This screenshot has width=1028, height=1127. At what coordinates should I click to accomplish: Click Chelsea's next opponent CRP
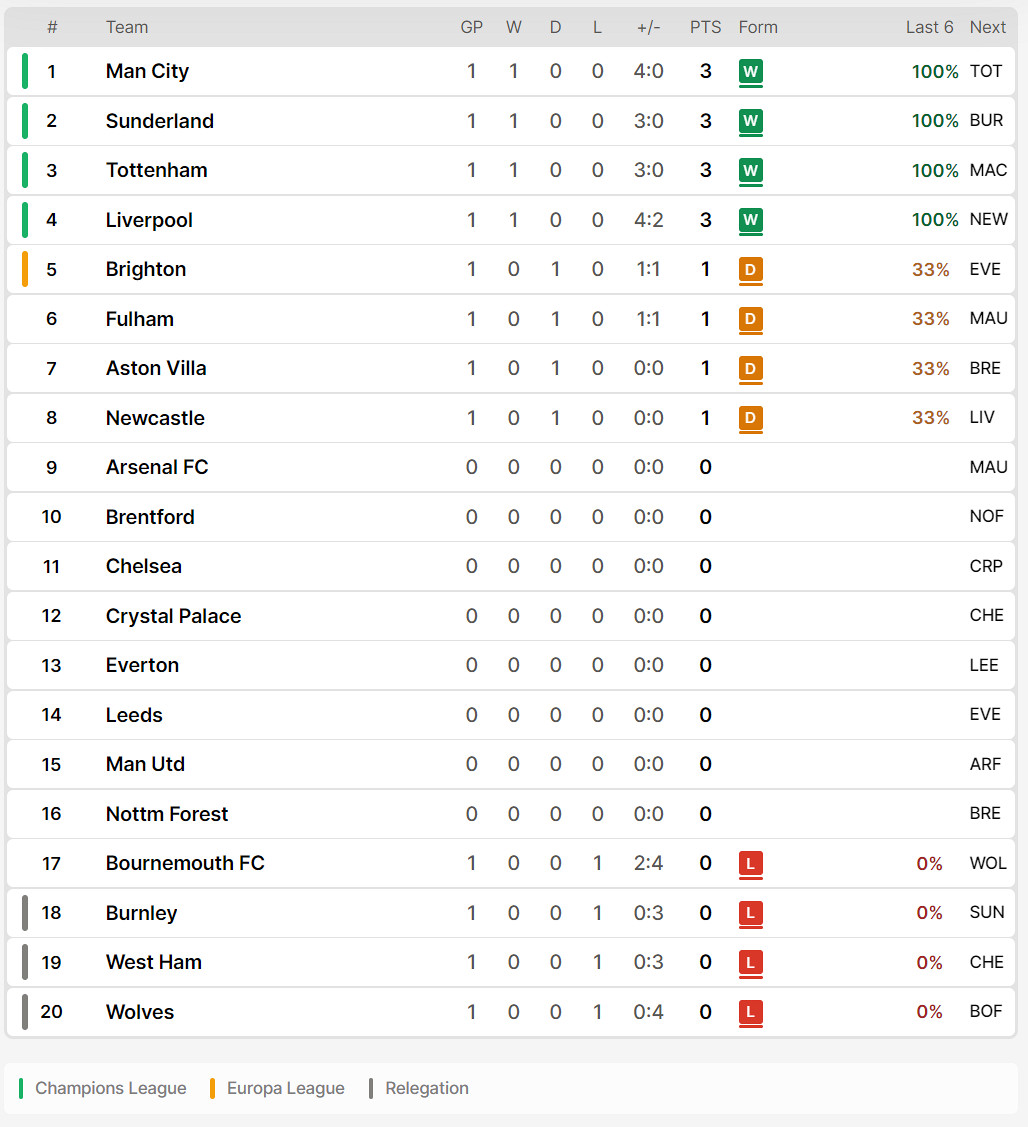point(986,566)
